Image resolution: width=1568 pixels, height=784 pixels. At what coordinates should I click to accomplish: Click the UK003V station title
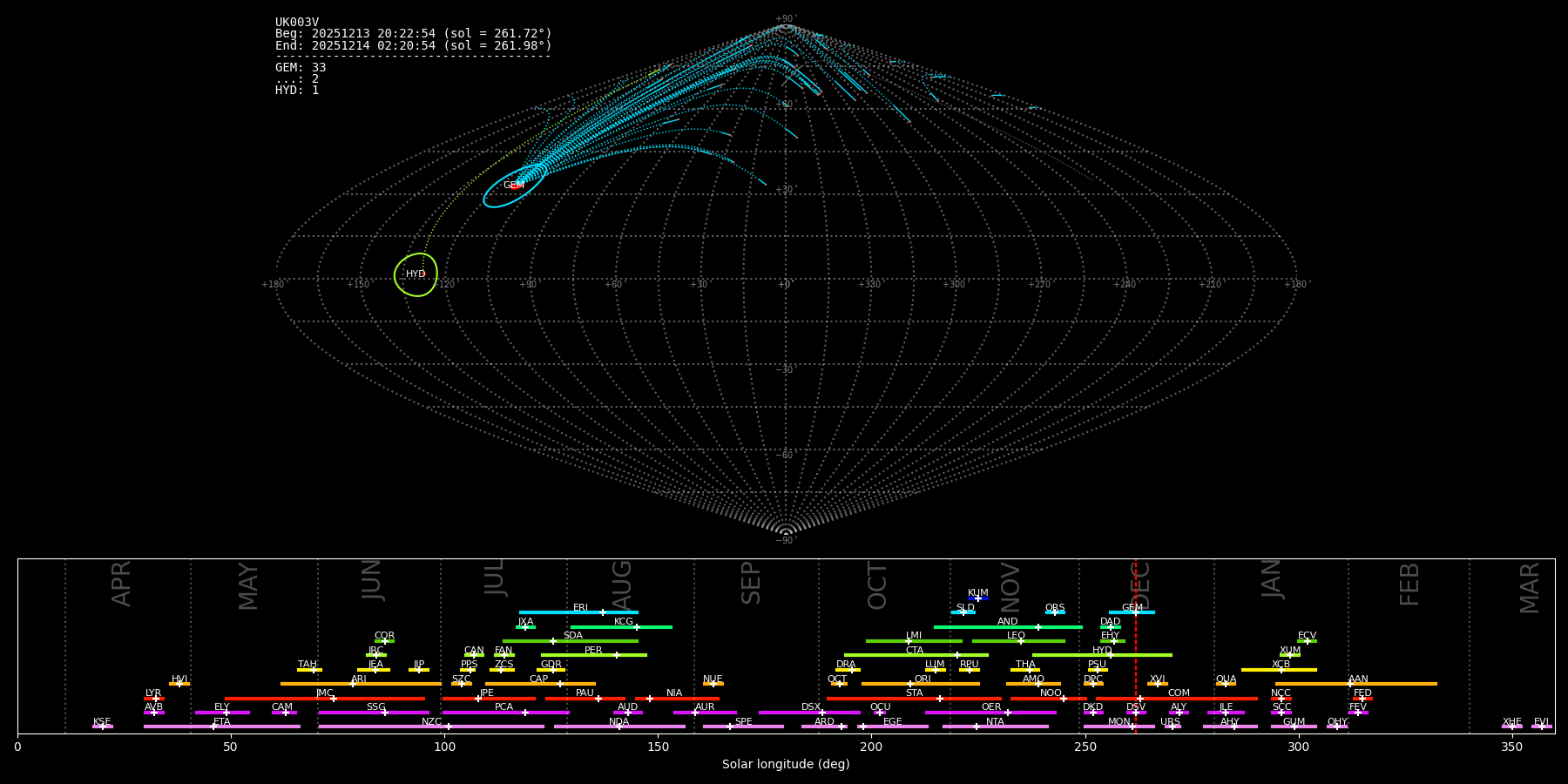(x=297, y=23)
